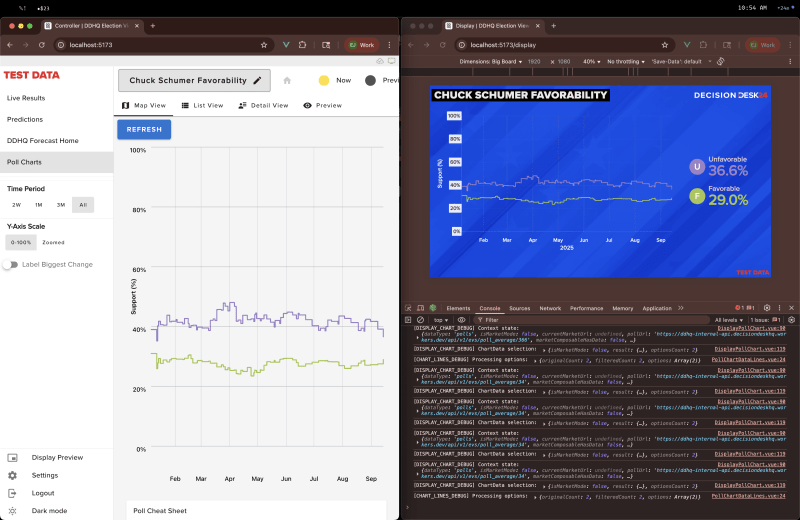Click the home icon in Controller toolbar
The image size is (800, 520).
(287, 80)
